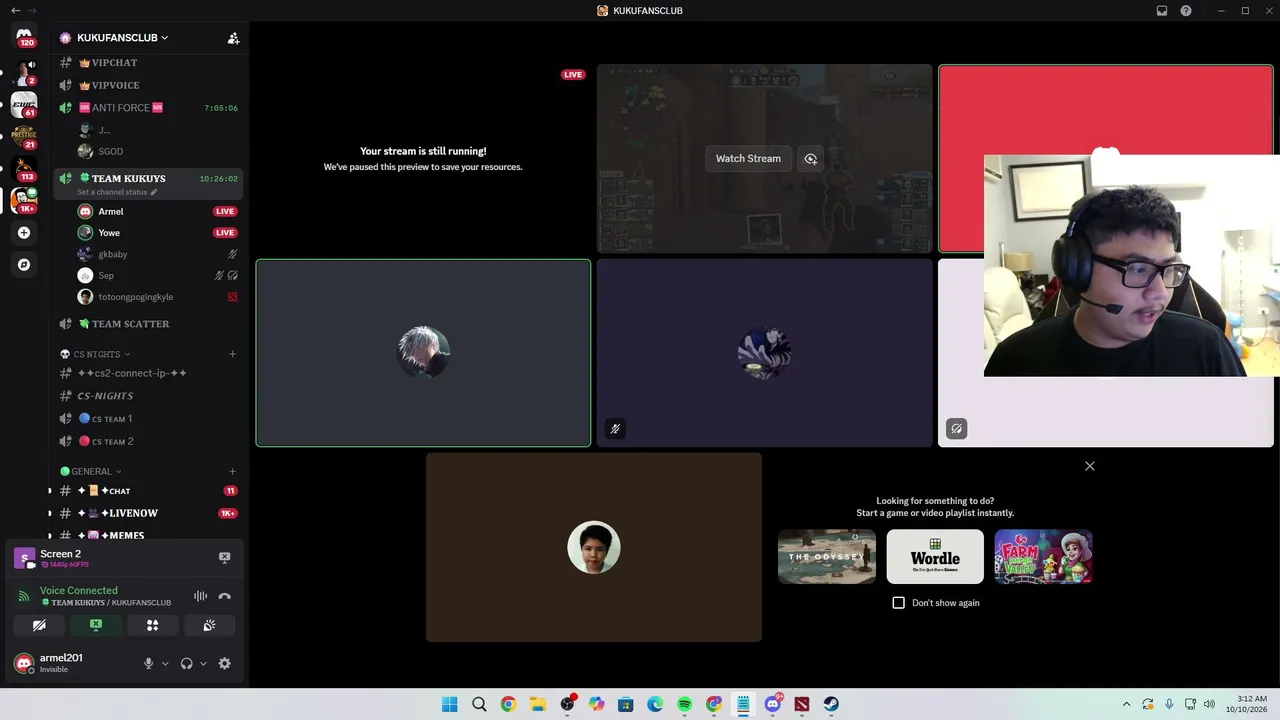Open Spotify from the taskbar
1280x720 pixels.
684,704
